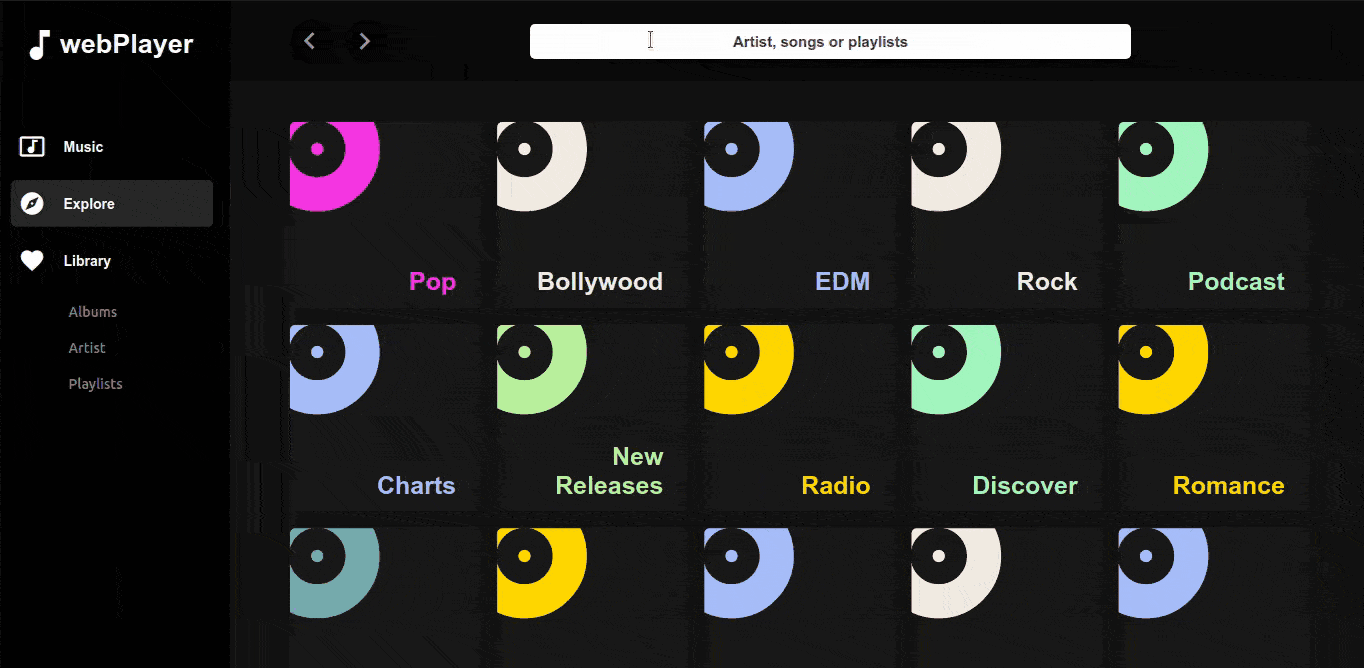Open the New Releases label

tap(609, 471)
